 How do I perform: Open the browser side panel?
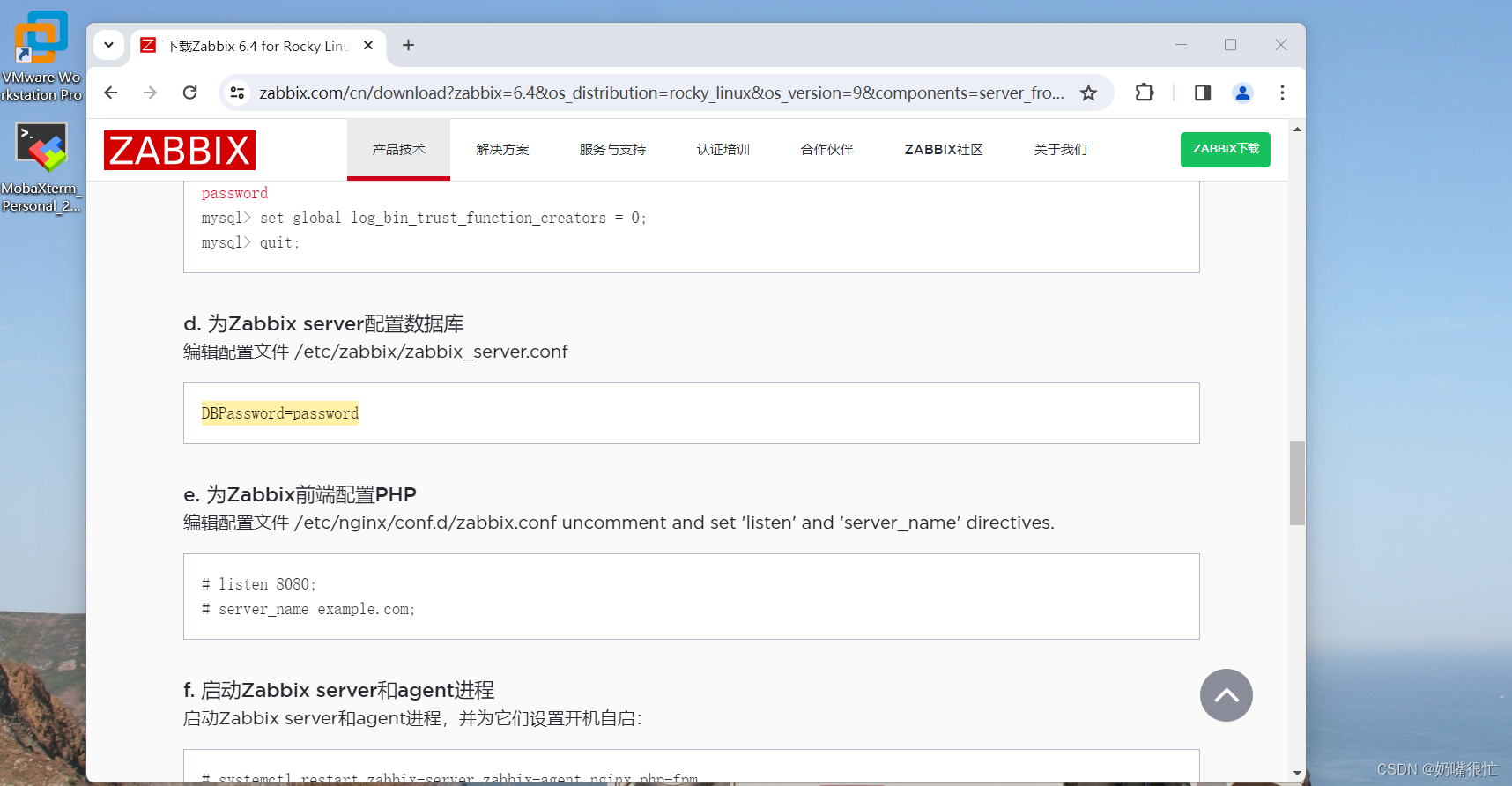point(1203,93)
